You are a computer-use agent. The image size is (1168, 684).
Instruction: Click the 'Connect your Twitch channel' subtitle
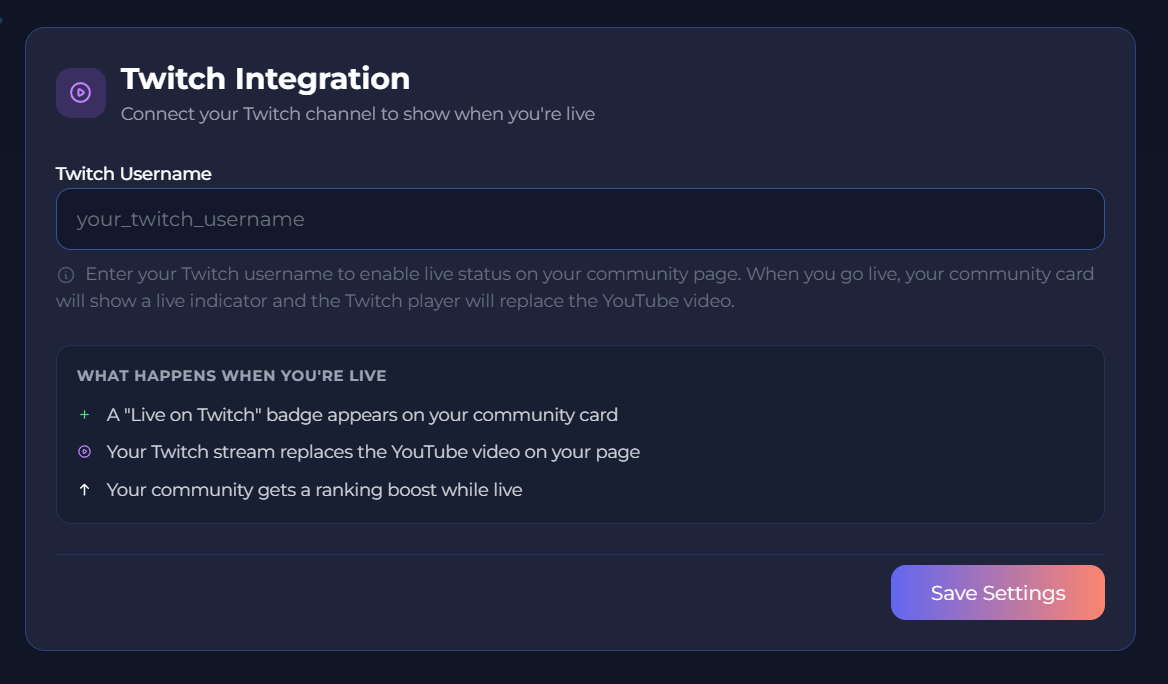[x=357, y=113]
